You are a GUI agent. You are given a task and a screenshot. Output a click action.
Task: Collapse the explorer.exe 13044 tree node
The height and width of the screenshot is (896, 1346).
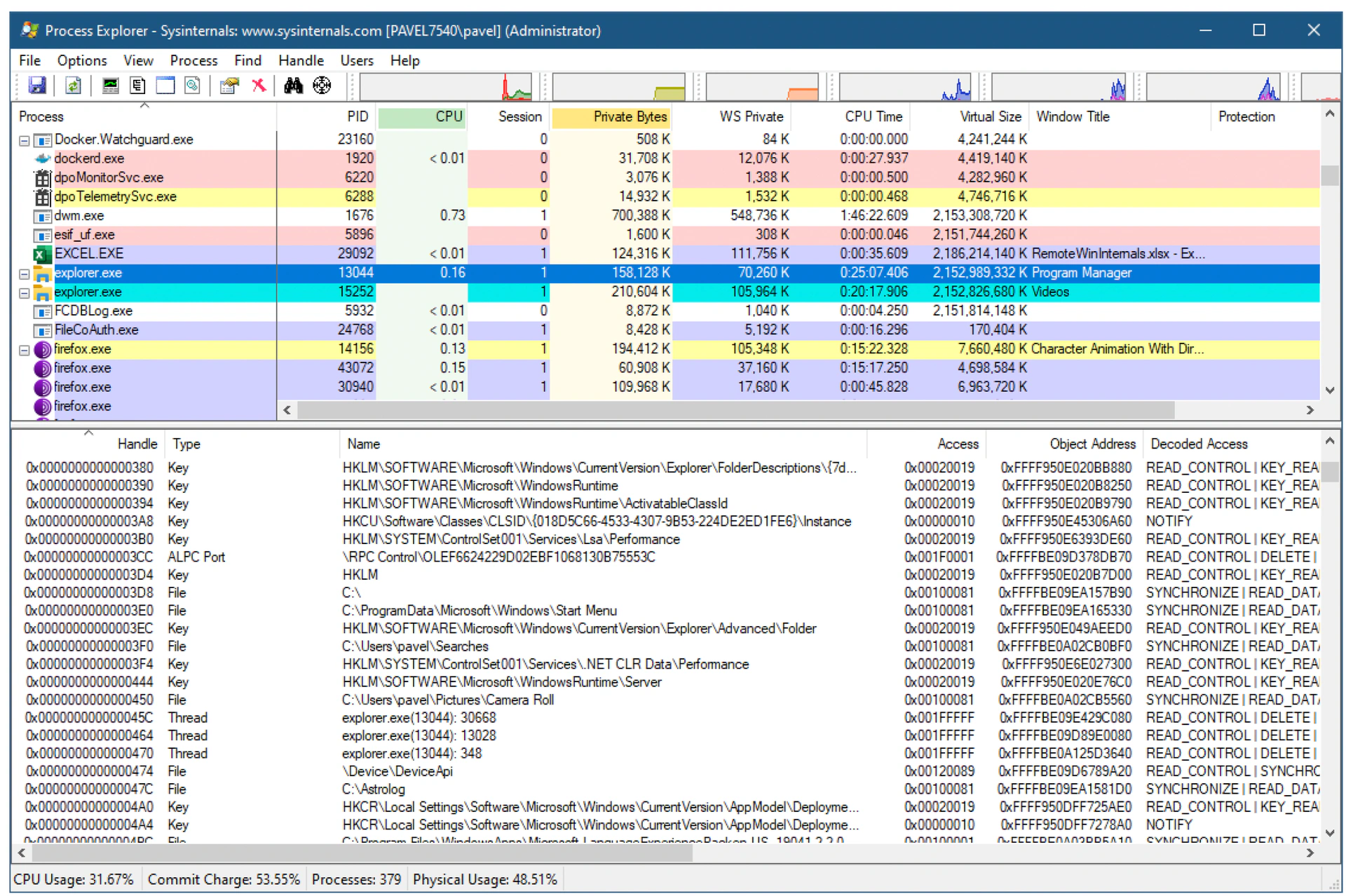coord(24,273)
